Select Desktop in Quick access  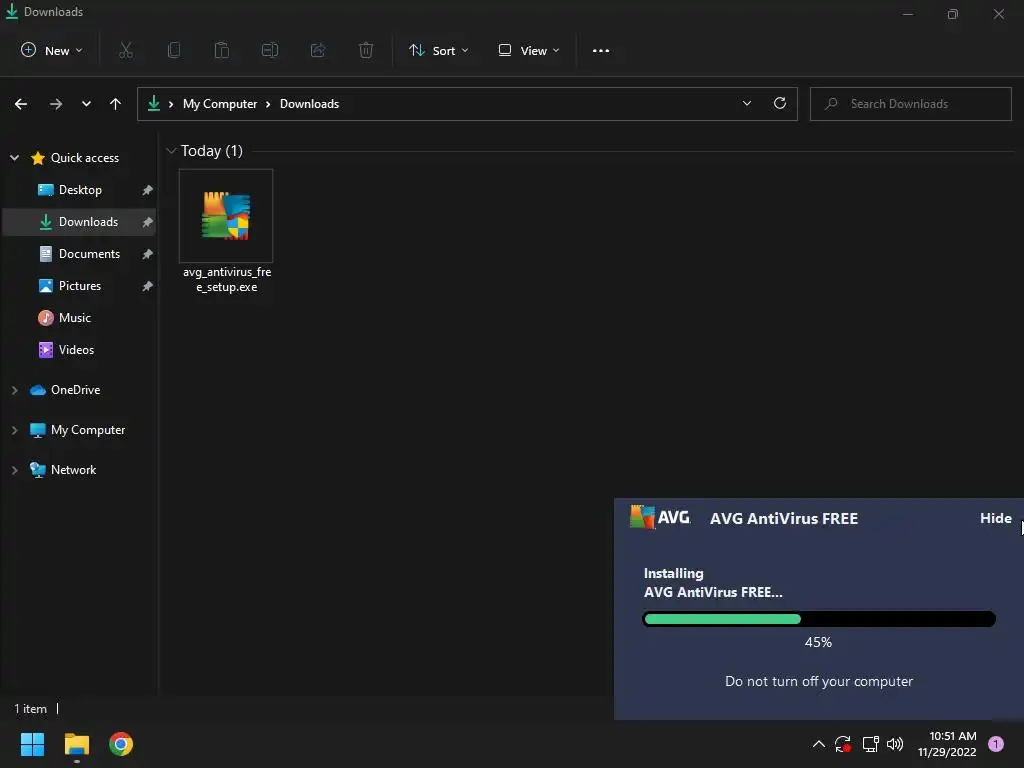click(x=80, y=190)
